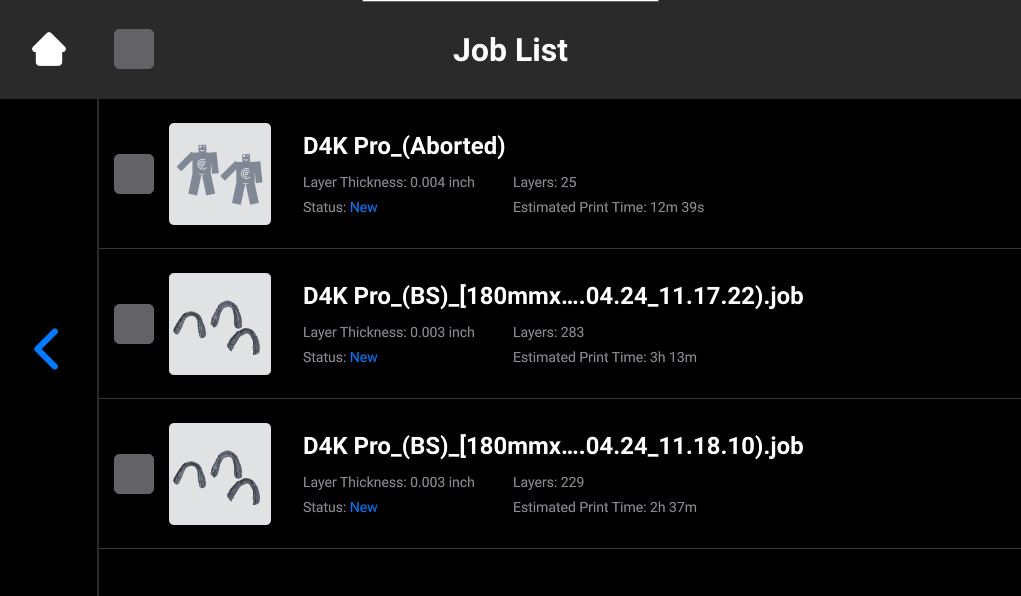This screenshot has height=596, width=1021.
Task: Click New status of 11.17.22 job
Action: [363, 357]
